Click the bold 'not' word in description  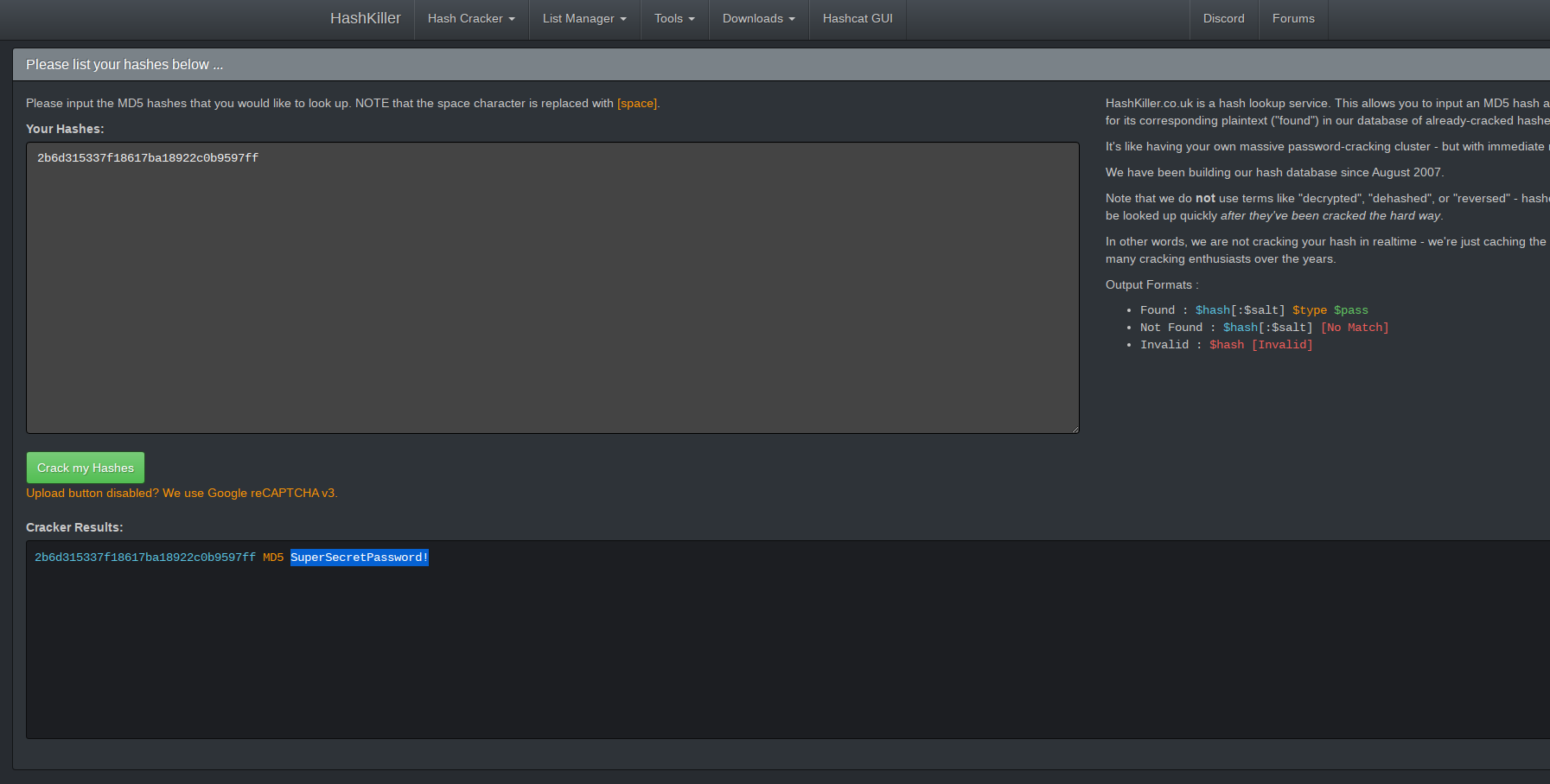tap(1205, 198)
